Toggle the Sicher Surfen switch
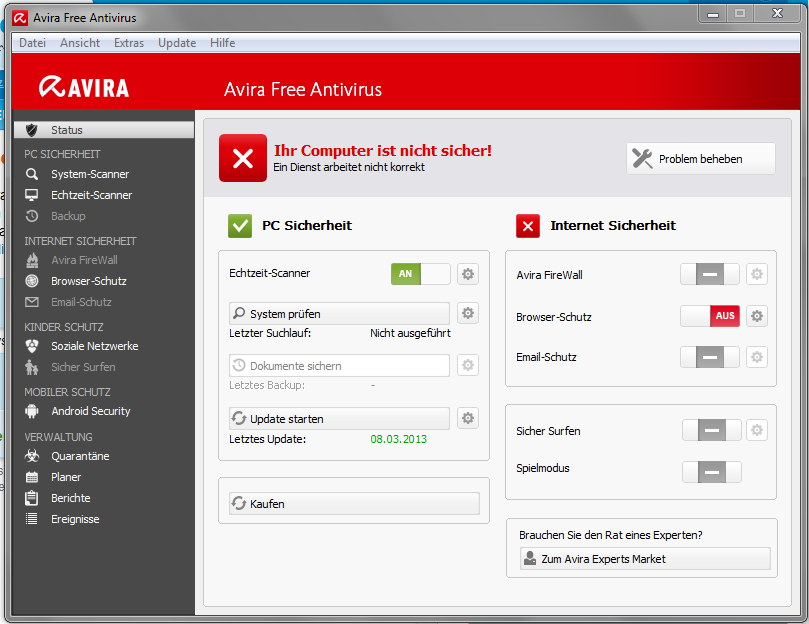The image size is (809, 624). 712,430
